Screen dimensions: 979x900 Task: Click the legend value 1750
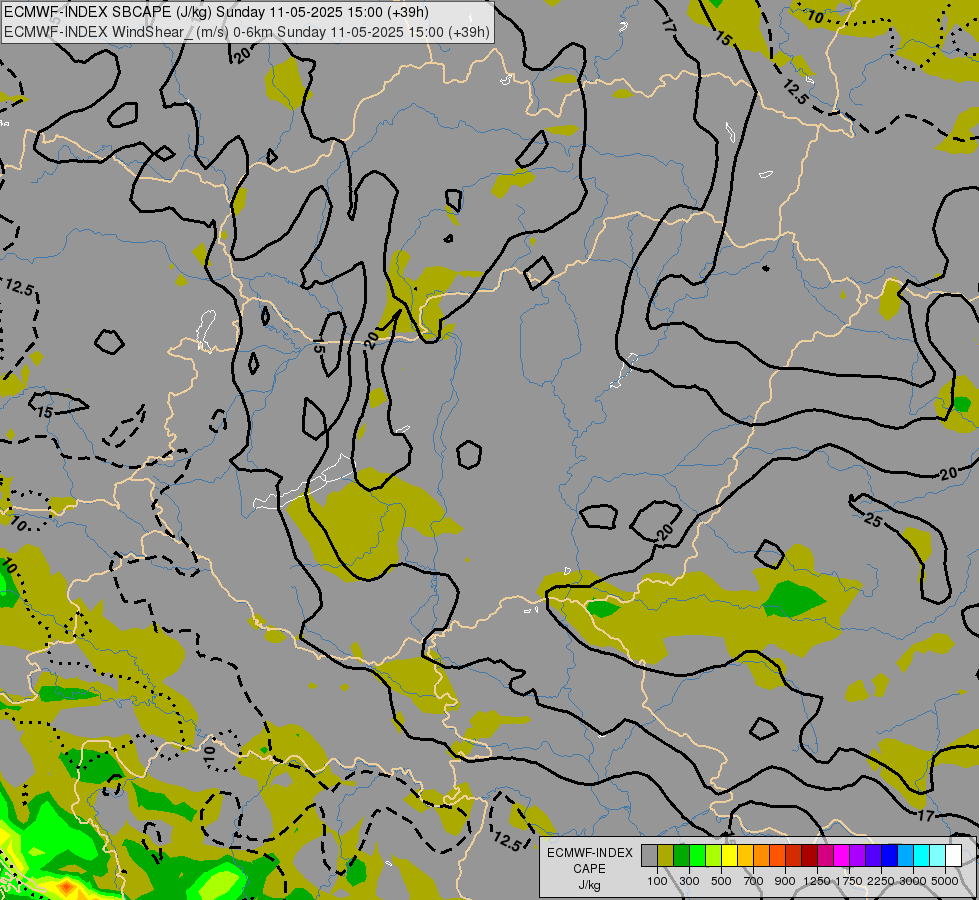point(849,881)
